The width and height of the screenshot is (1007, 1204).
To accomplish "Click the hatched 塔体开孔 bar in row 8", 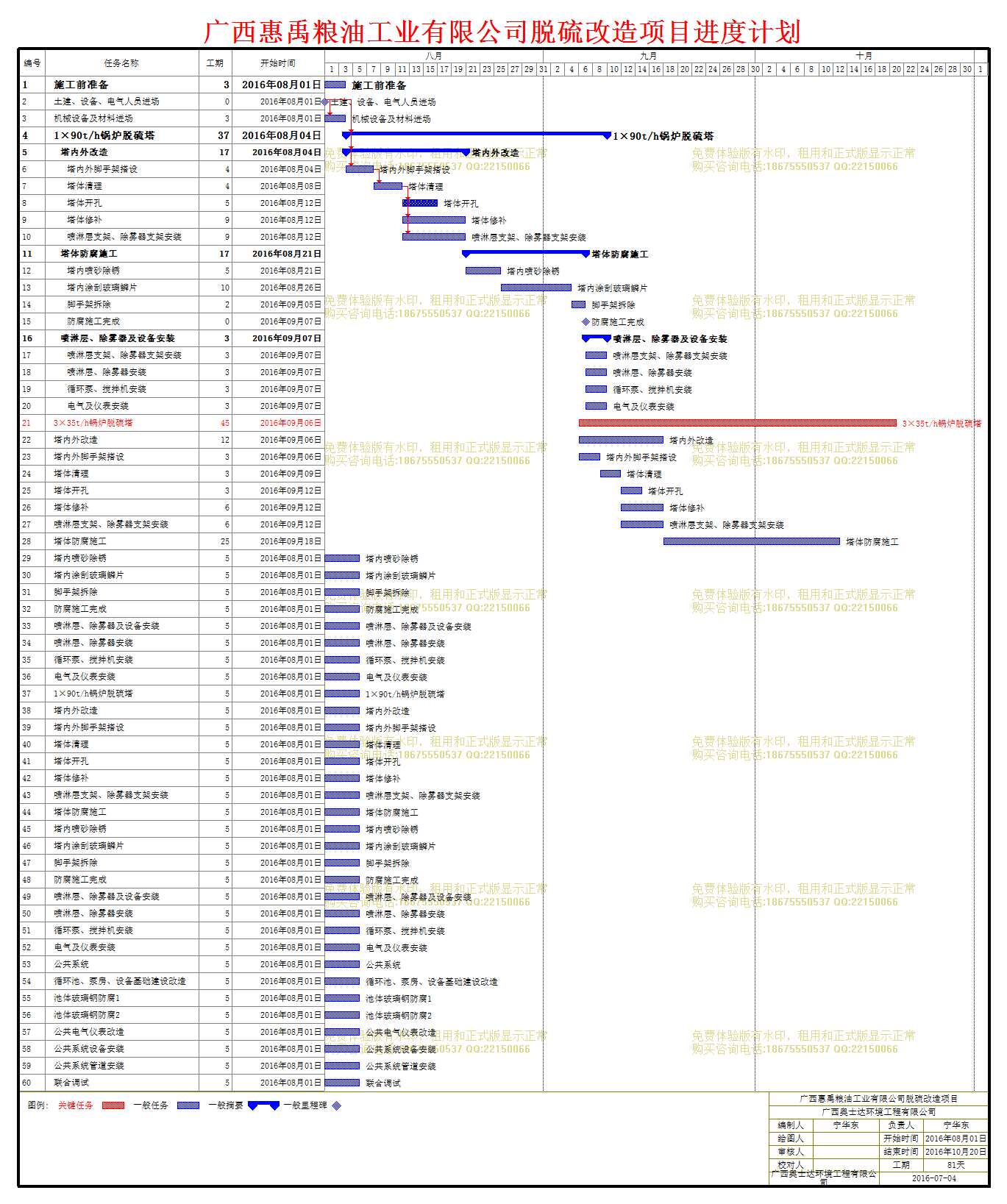I will (x=420, y=203).
